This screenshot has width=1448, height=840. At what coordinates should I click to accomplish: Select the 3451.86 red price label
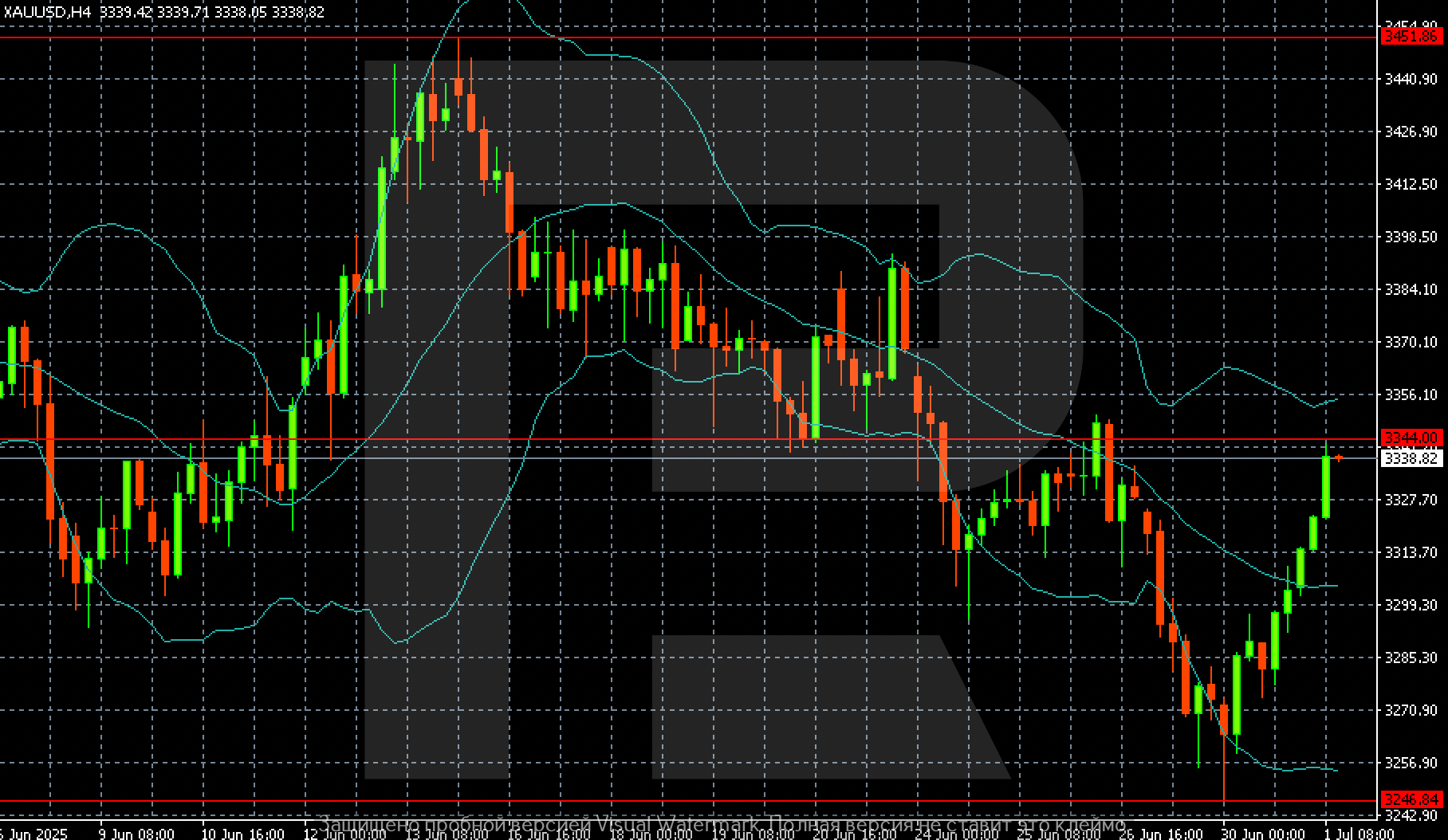click(x=1411, y=37)
